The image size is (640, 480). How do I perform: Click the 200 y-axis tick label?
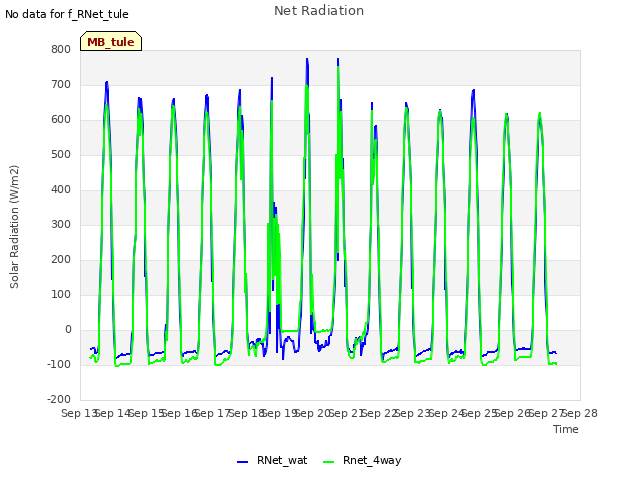[x=61, y=260]
